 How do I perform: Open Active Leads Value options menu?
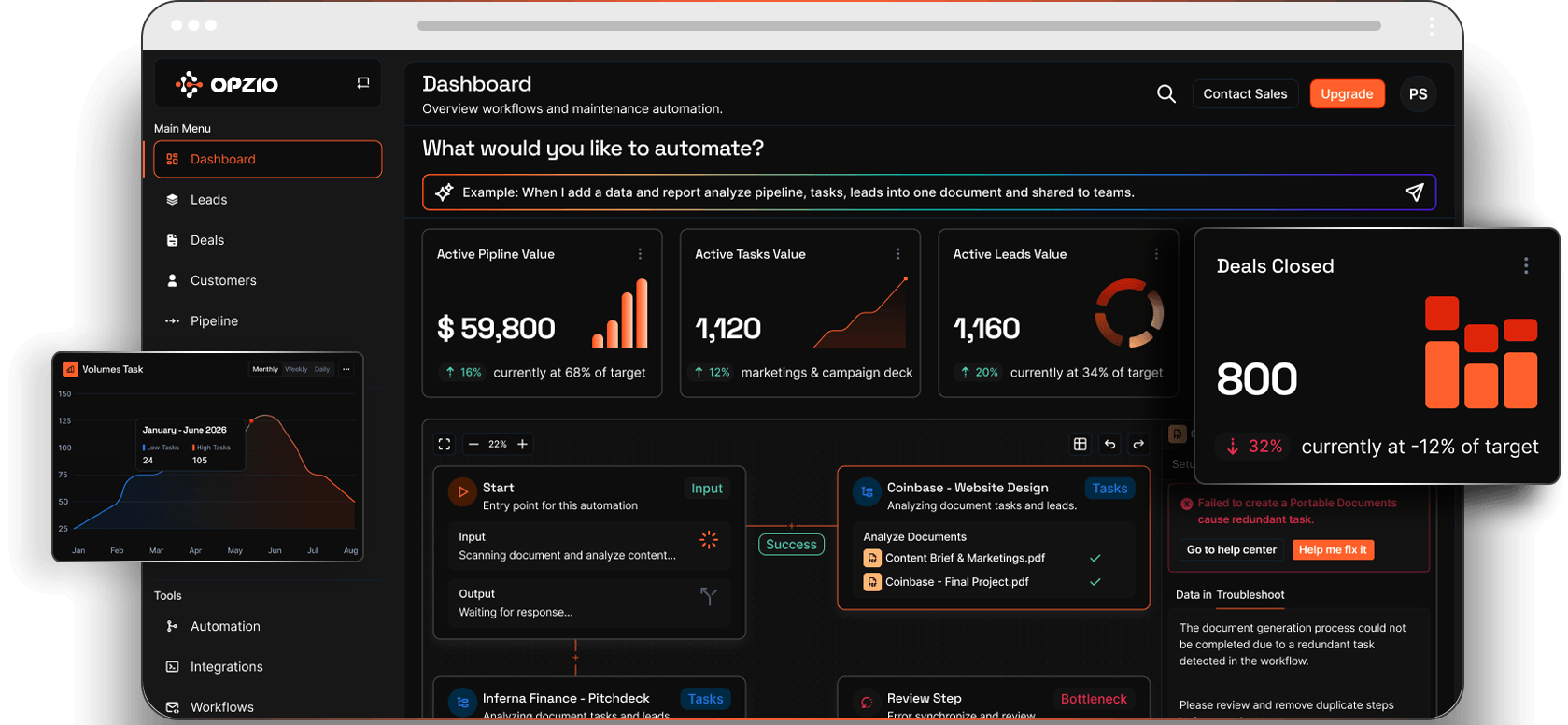tap(1156, 254)
